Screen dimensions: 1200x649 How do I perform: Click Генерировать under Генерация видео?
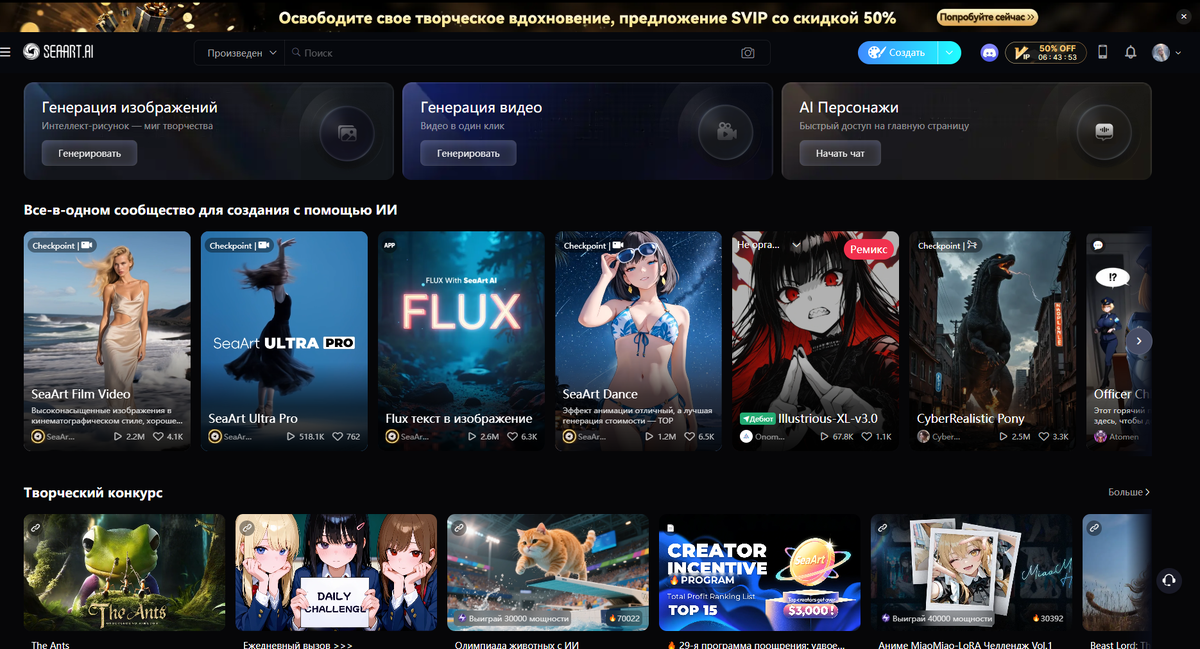[x=467, y=153]
